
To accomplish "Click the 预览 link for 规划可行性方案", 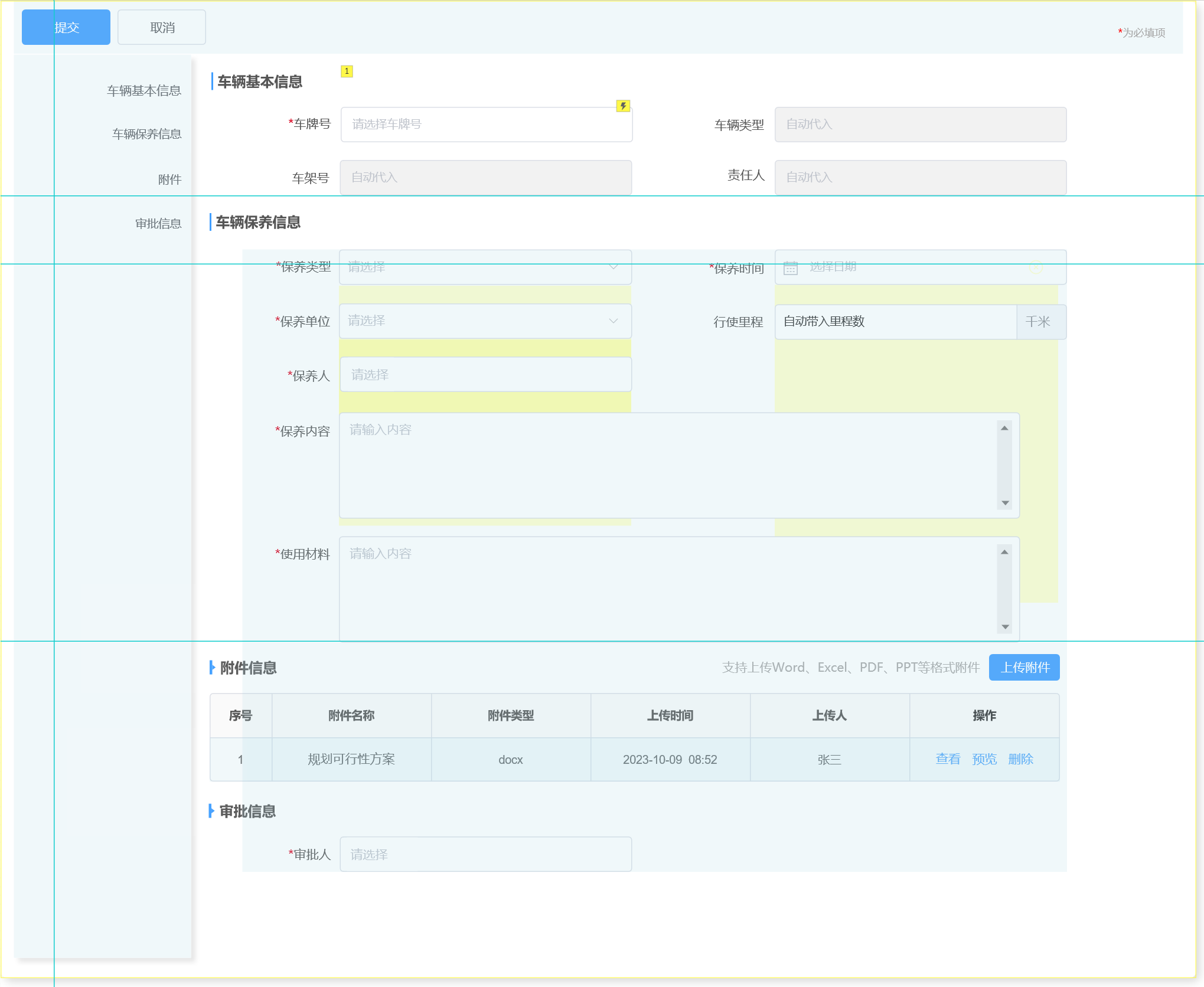I will [x=984, y=759].
